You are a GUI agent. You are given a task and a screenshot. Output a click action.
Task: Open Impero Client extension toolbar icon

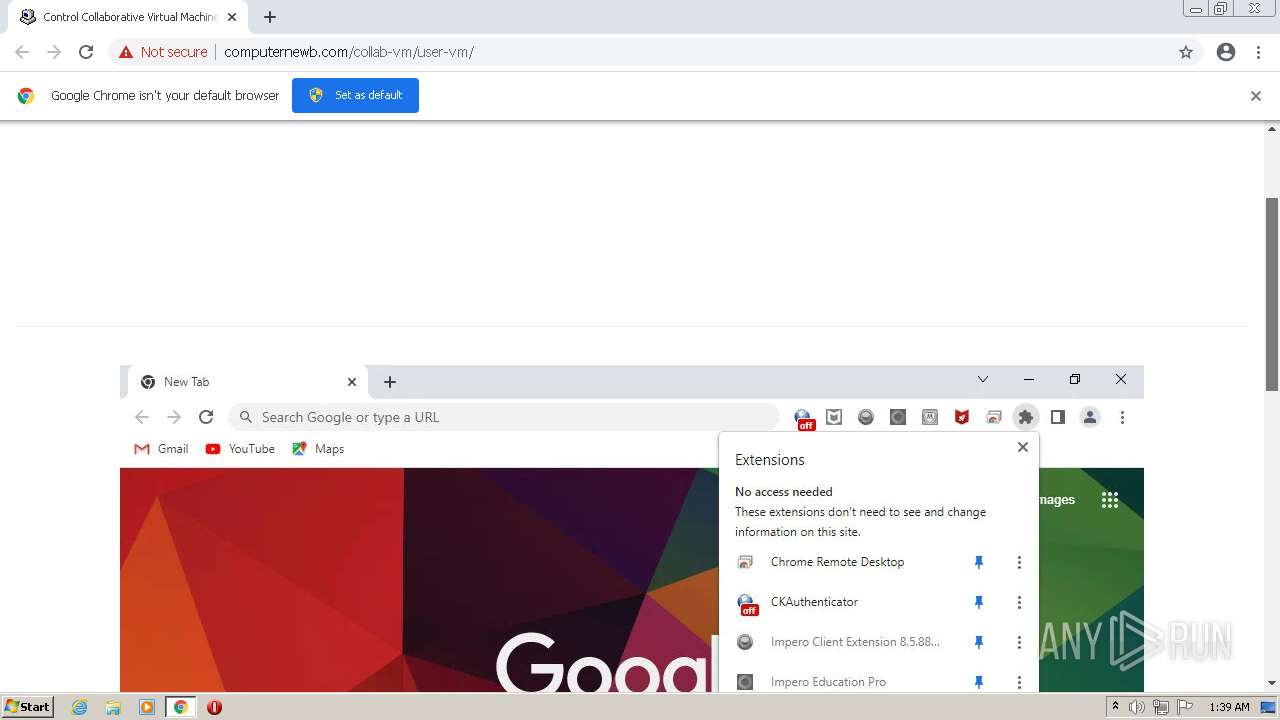coord(866,417)
